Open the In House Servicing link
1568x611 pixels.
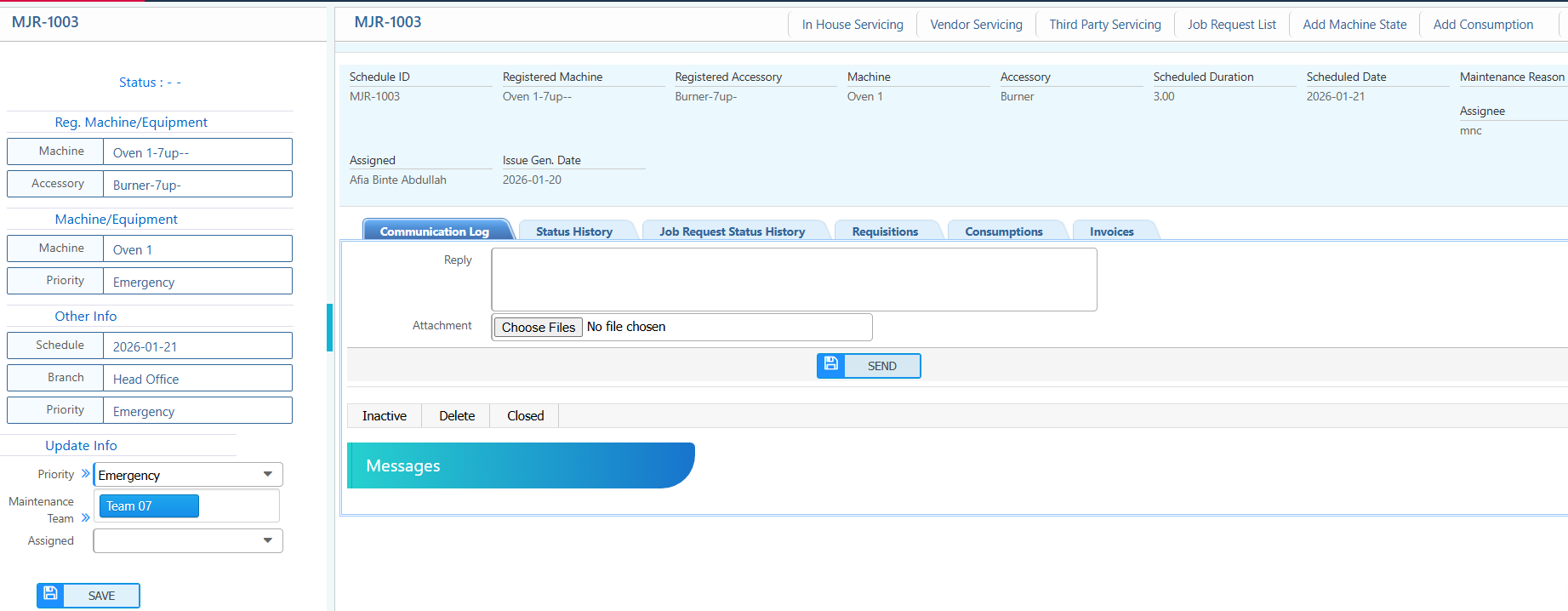click(x=852, y=25)
